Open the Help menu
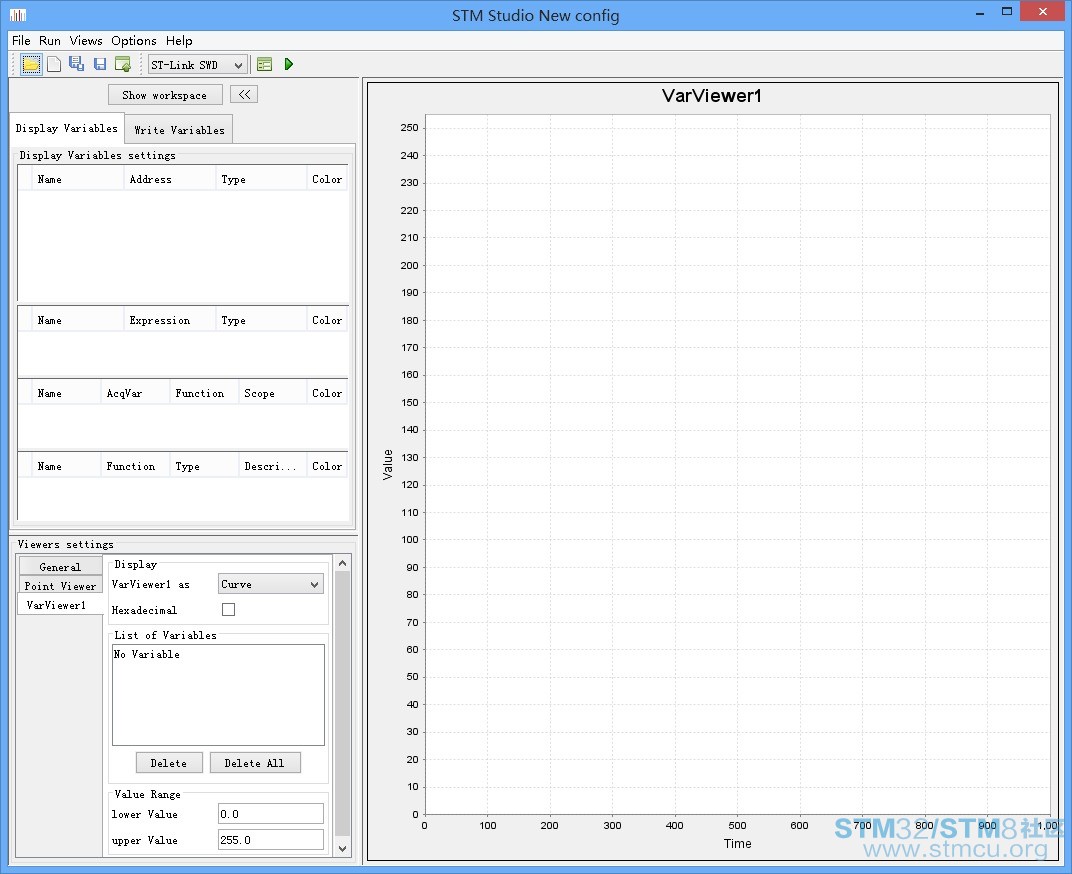Screen dimensions: 1072x874 [179, 40]
